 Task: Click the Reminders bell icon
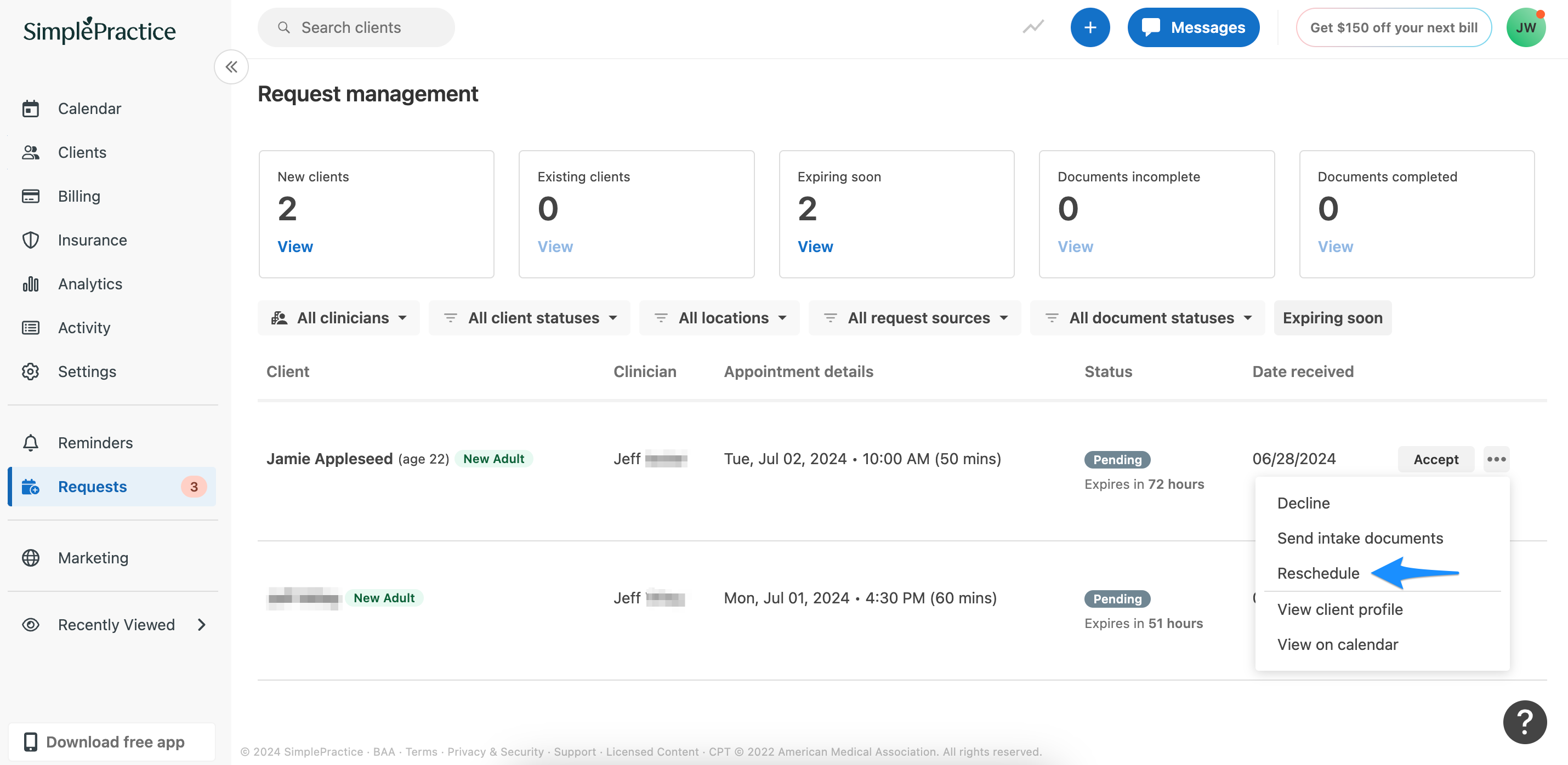click(x=31, y=442)
